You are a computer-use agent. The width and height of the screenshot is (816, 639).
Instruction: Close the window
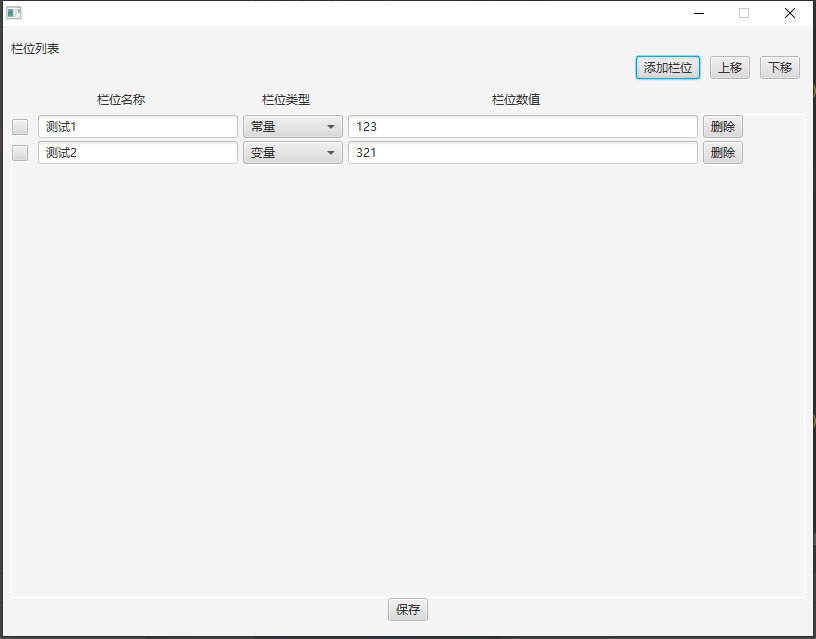coord(790,13)
